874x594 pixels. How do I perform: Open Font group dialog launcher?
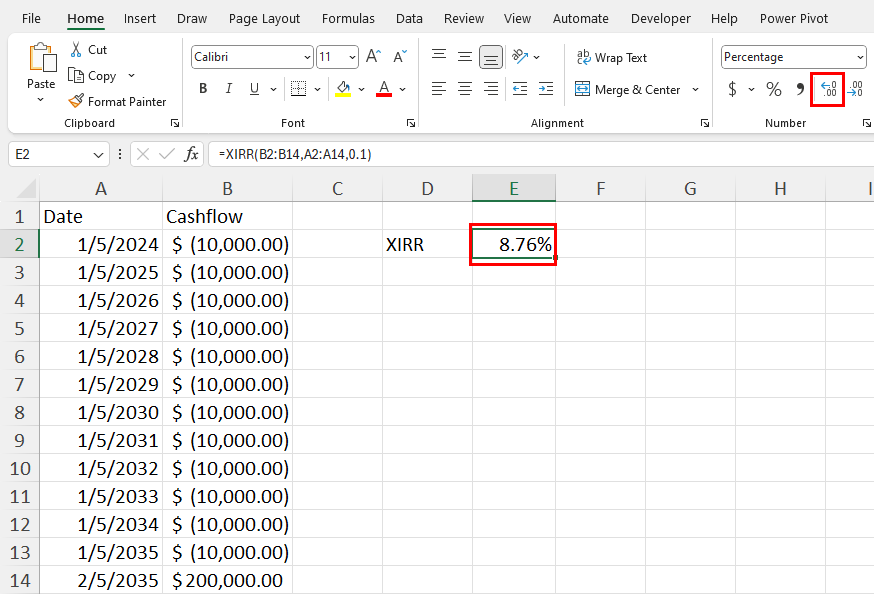pyautogui.click(x=411, y=123)
